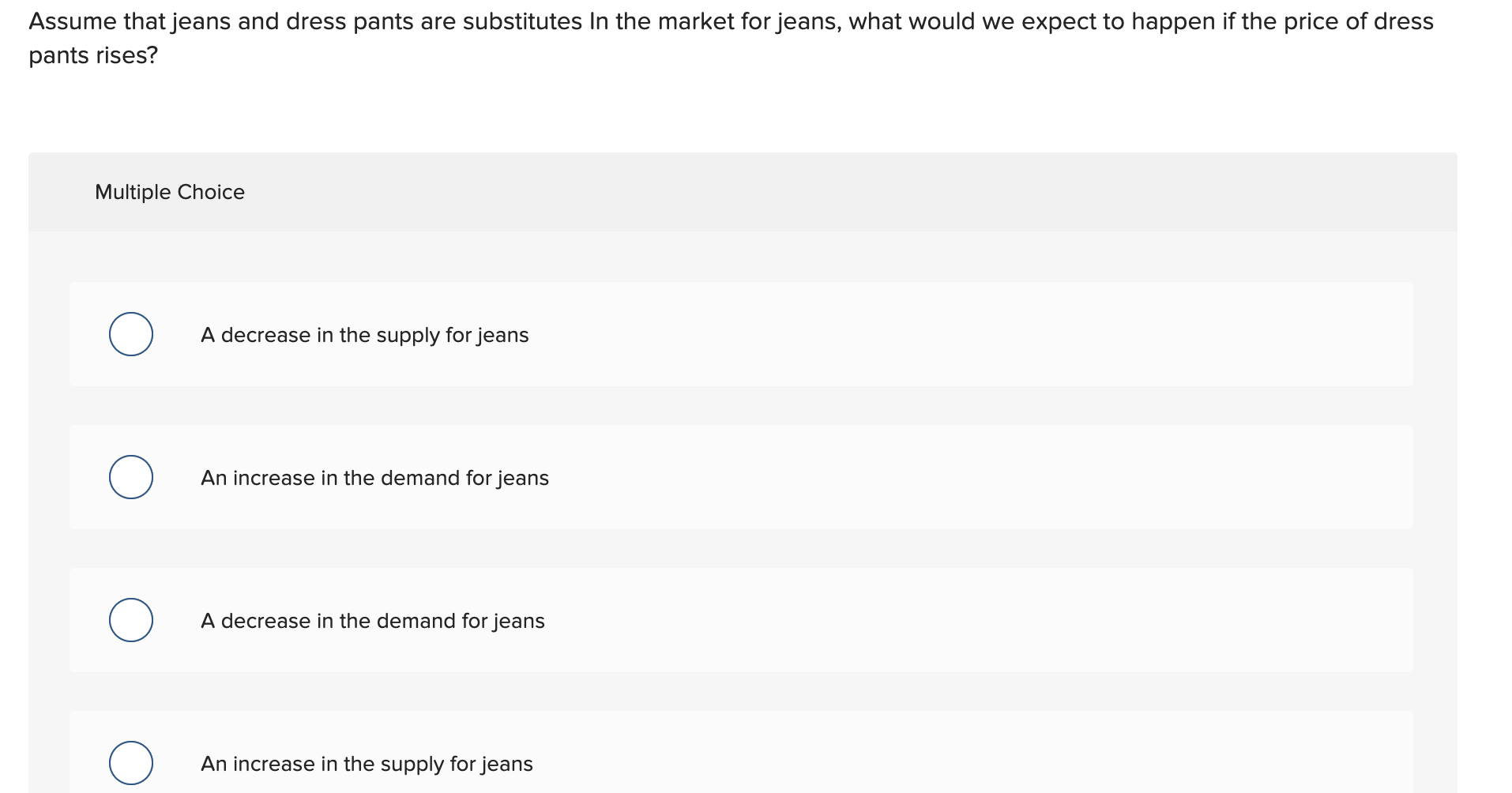Screen dimensions: 1512x793
Task: Choose 'A decrease in the demand for jeans'
Action: tap(130, 620)
